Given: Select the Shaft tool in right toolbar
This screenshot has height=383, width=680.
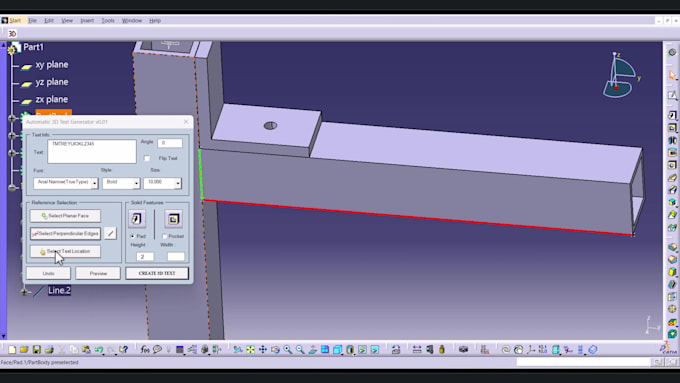Looking at the screenshot, I should 672,141.
